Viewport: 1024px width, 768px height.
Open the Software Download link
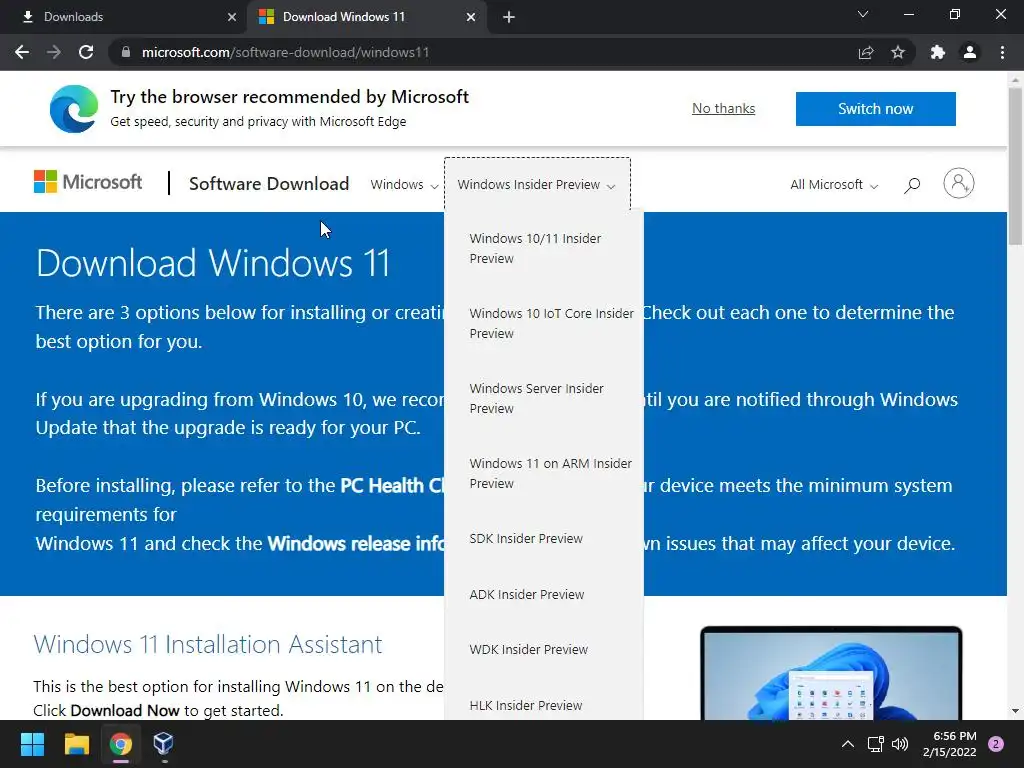coord(269,184)
